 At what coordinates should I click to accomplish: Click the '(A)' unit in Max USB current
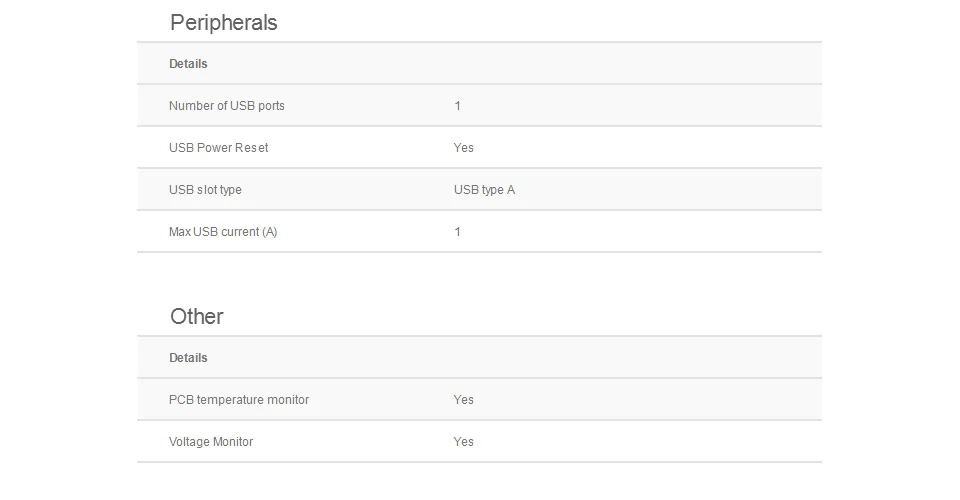[x=269, y=232]
